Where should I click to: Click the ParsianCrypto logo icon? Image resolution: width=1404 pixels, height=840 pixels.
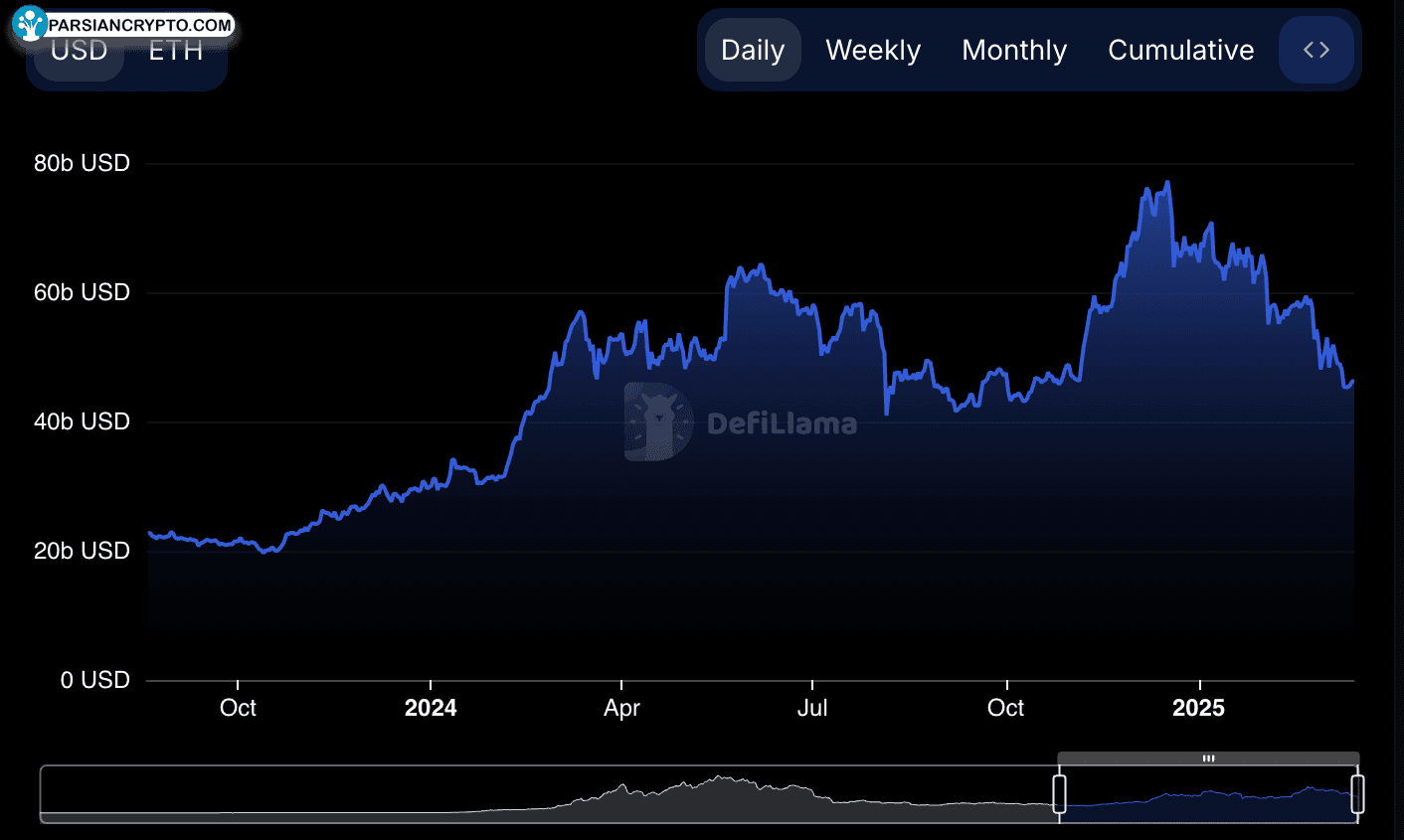30,24
